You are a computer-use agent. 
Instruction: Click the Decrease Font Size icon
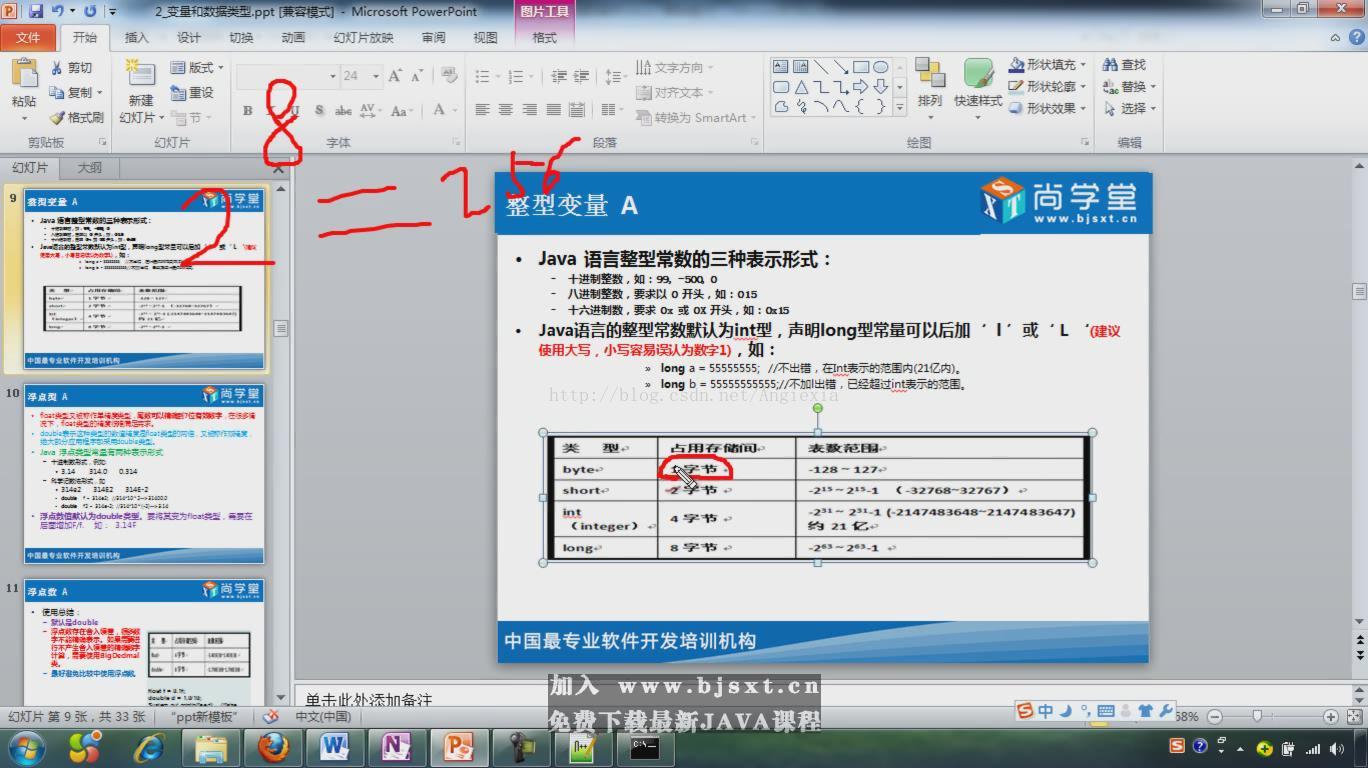coord(418,76)
